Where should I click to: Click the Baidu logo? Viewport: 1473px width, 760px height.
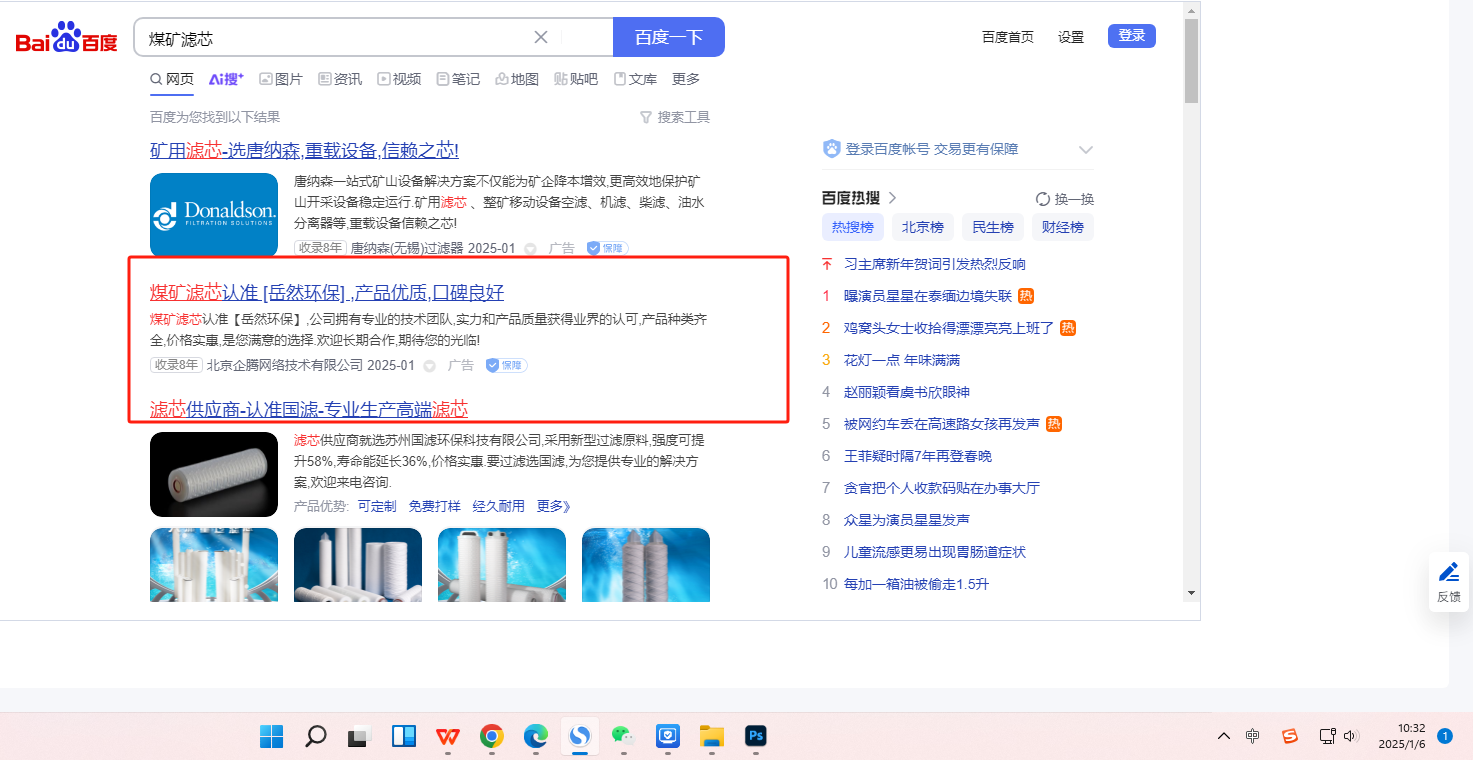[x=66, y=38]
